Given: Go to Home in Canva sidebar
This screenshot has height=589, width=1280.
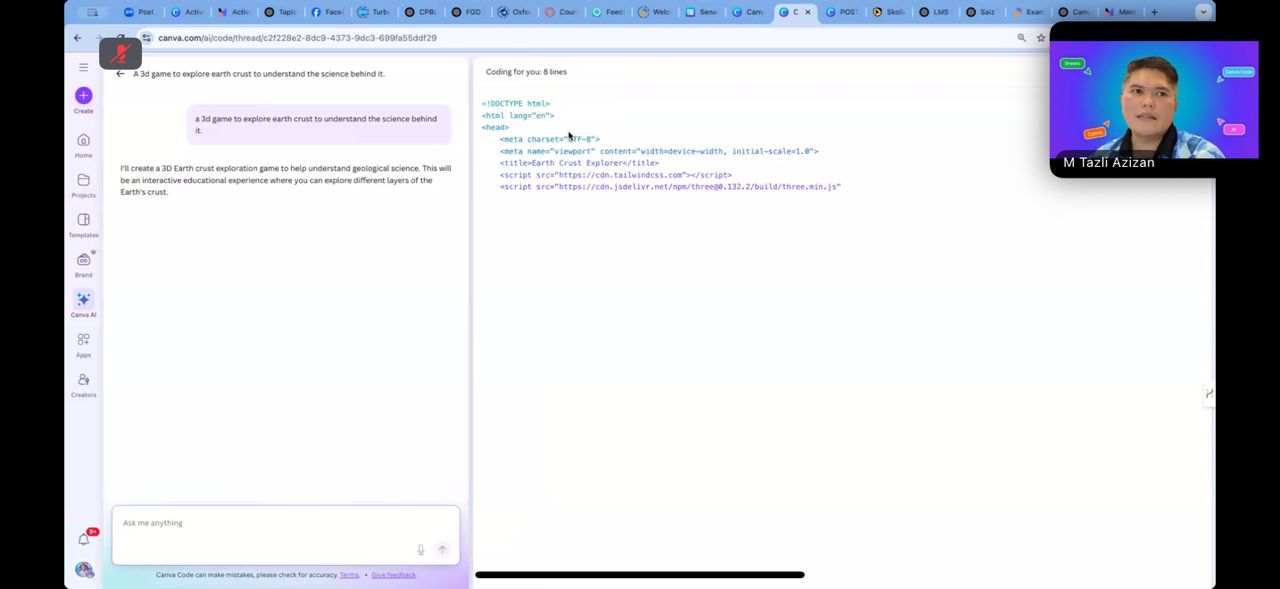Looking at the screenshot, I should tap(83, 145).
